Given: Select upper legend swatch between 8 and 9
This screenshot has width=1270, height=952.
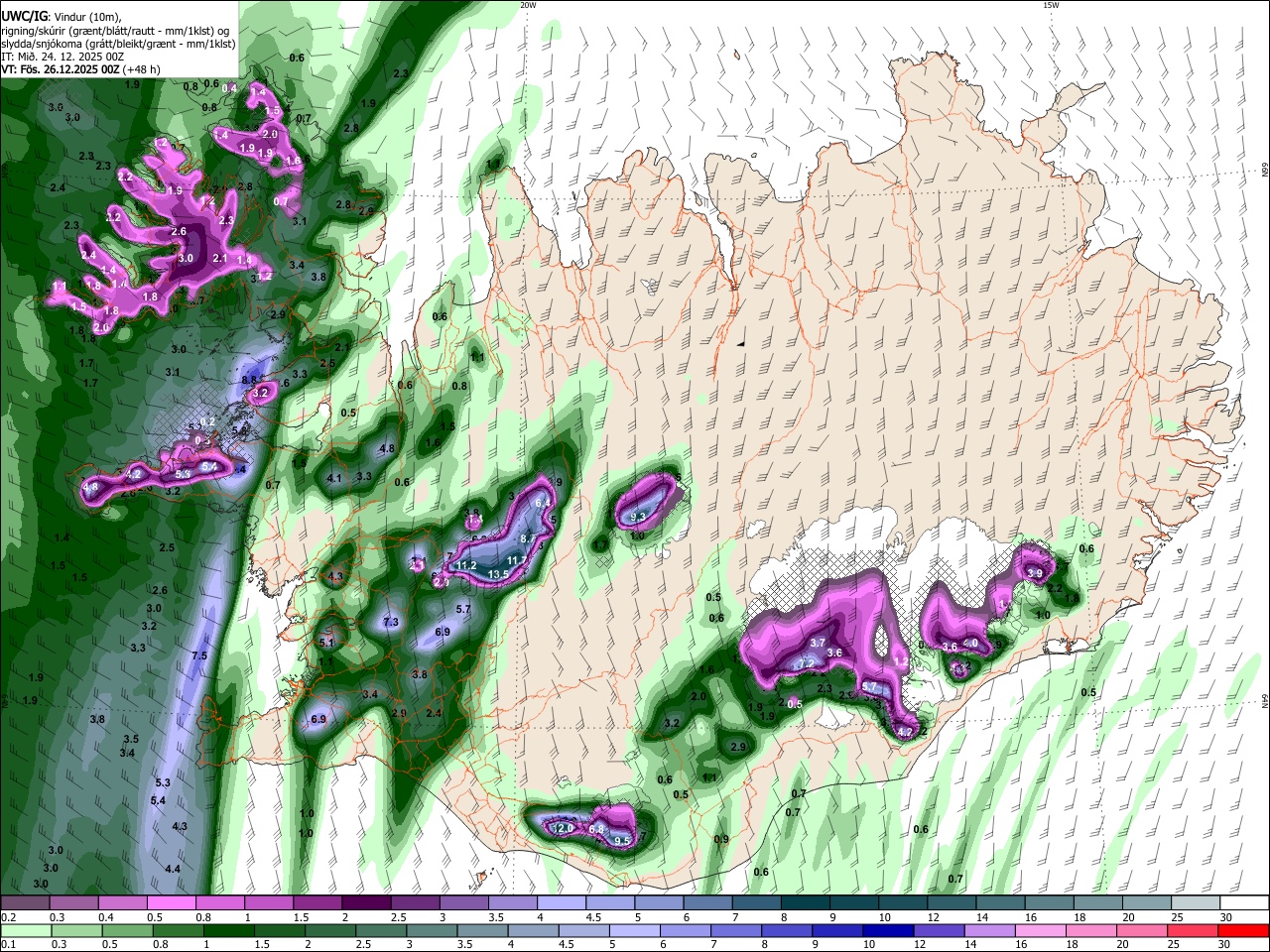Looking at the screenshot, I should click(x=806, y=903).
